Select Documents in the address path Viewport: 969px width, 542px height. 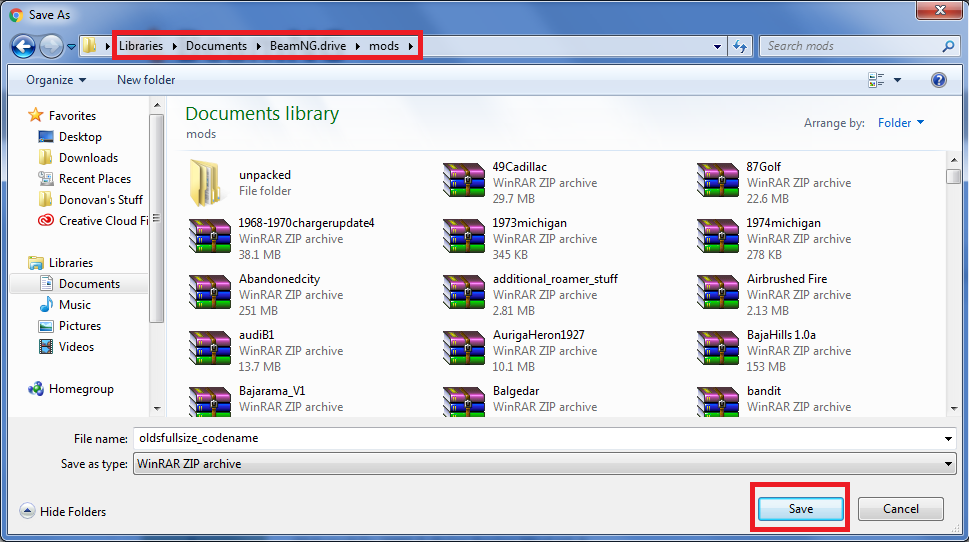click(x=216, y=46)
